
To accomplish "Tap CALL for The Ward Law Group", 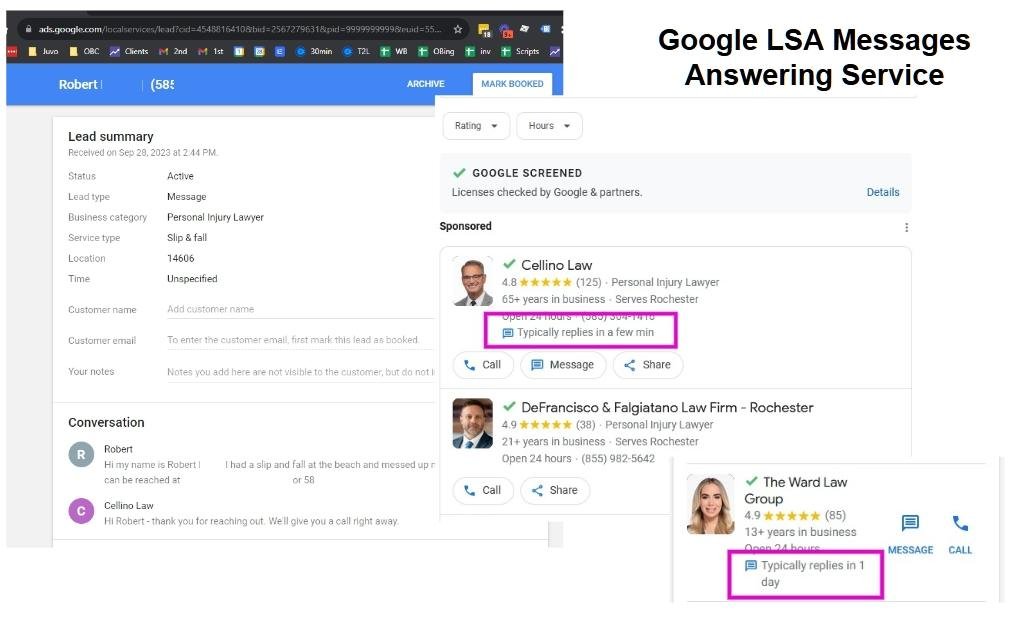I will (960, 535).
